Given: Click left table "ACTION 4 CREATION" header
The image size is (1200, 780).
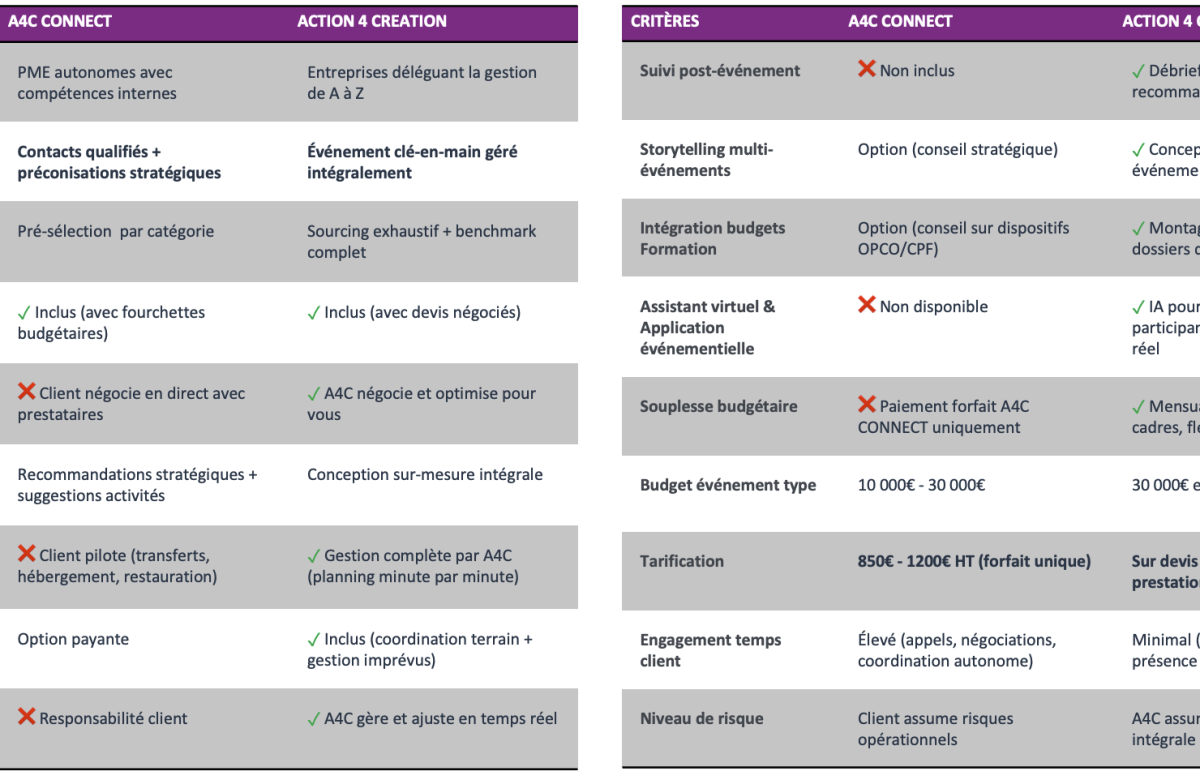Looking at the screenshot, I should (372, 21).
